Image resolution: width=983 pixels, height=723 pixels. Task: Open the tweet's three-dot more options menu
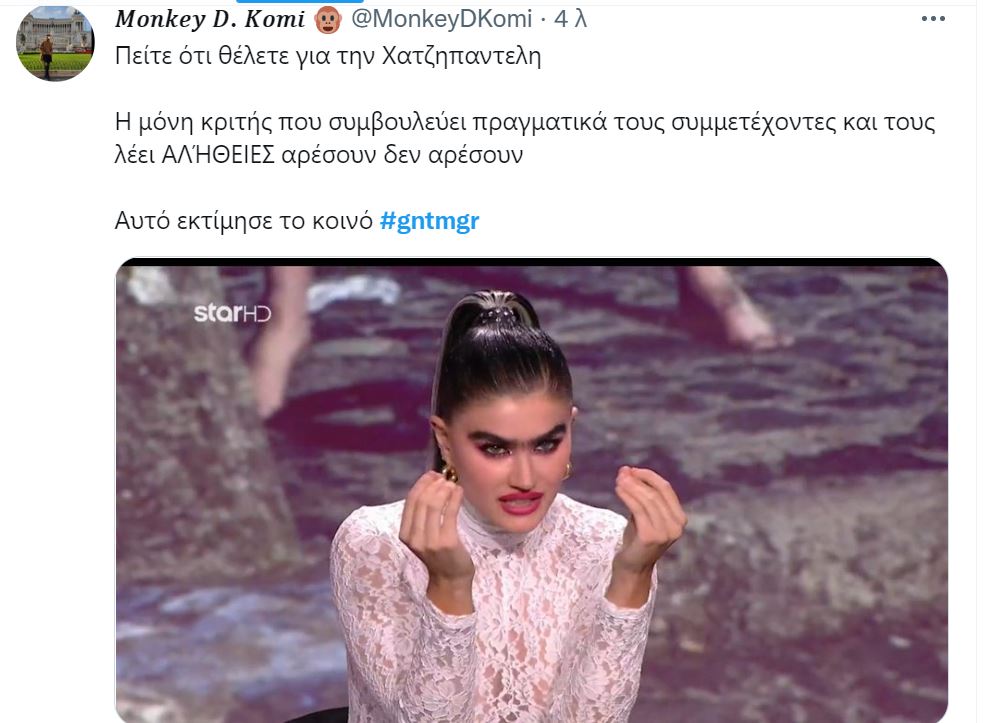pos(932,19)
